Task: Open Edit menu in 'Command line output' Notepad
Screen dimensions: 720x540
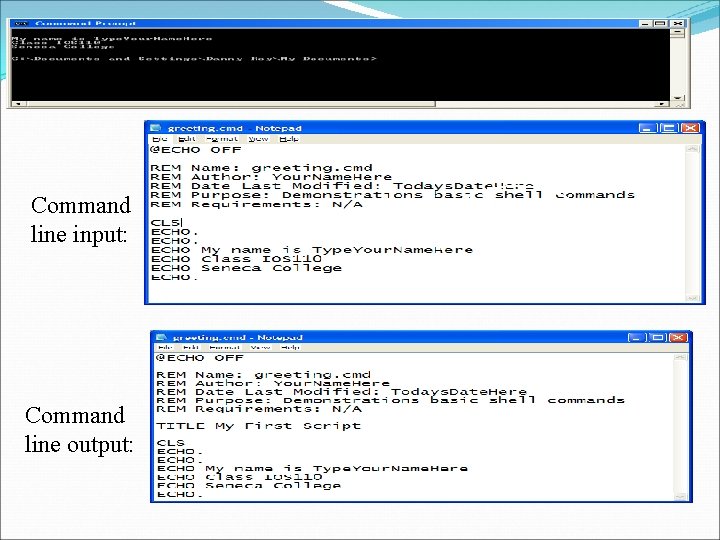Action: tap(191, 347)
